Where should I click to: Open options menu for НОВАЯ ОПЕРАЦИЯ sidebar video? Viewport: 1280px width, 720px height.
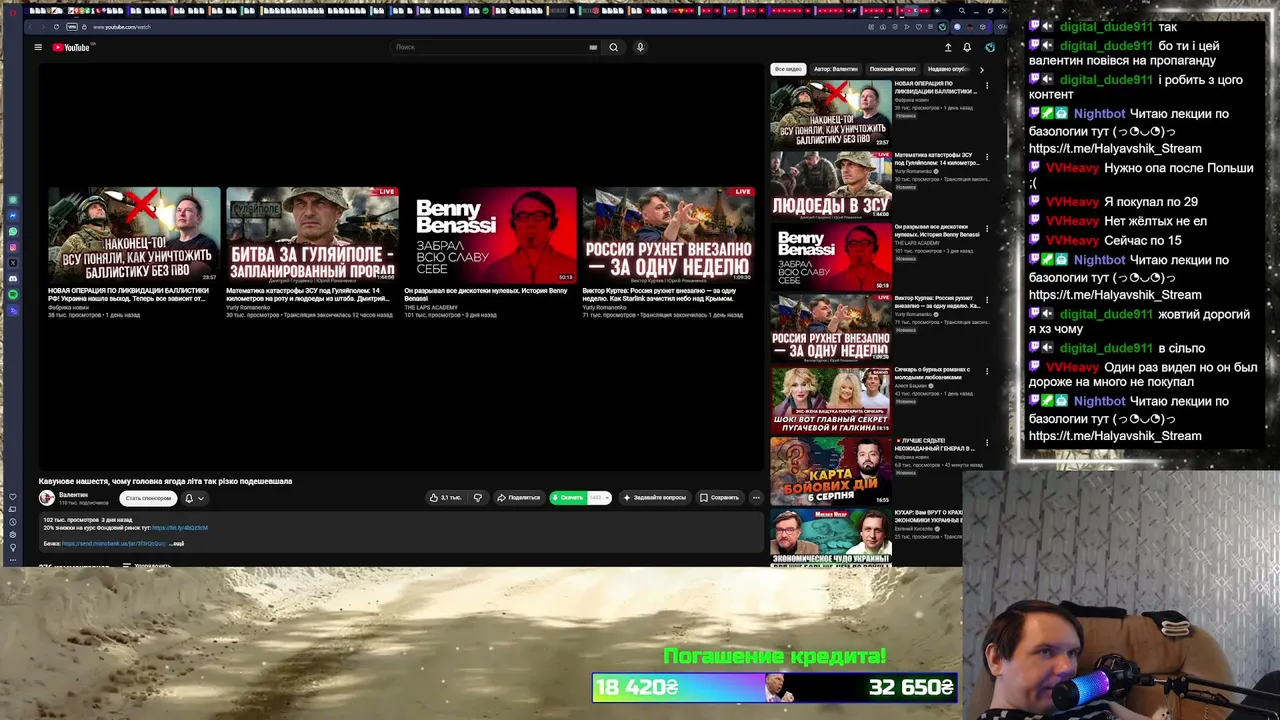[987, 86]
